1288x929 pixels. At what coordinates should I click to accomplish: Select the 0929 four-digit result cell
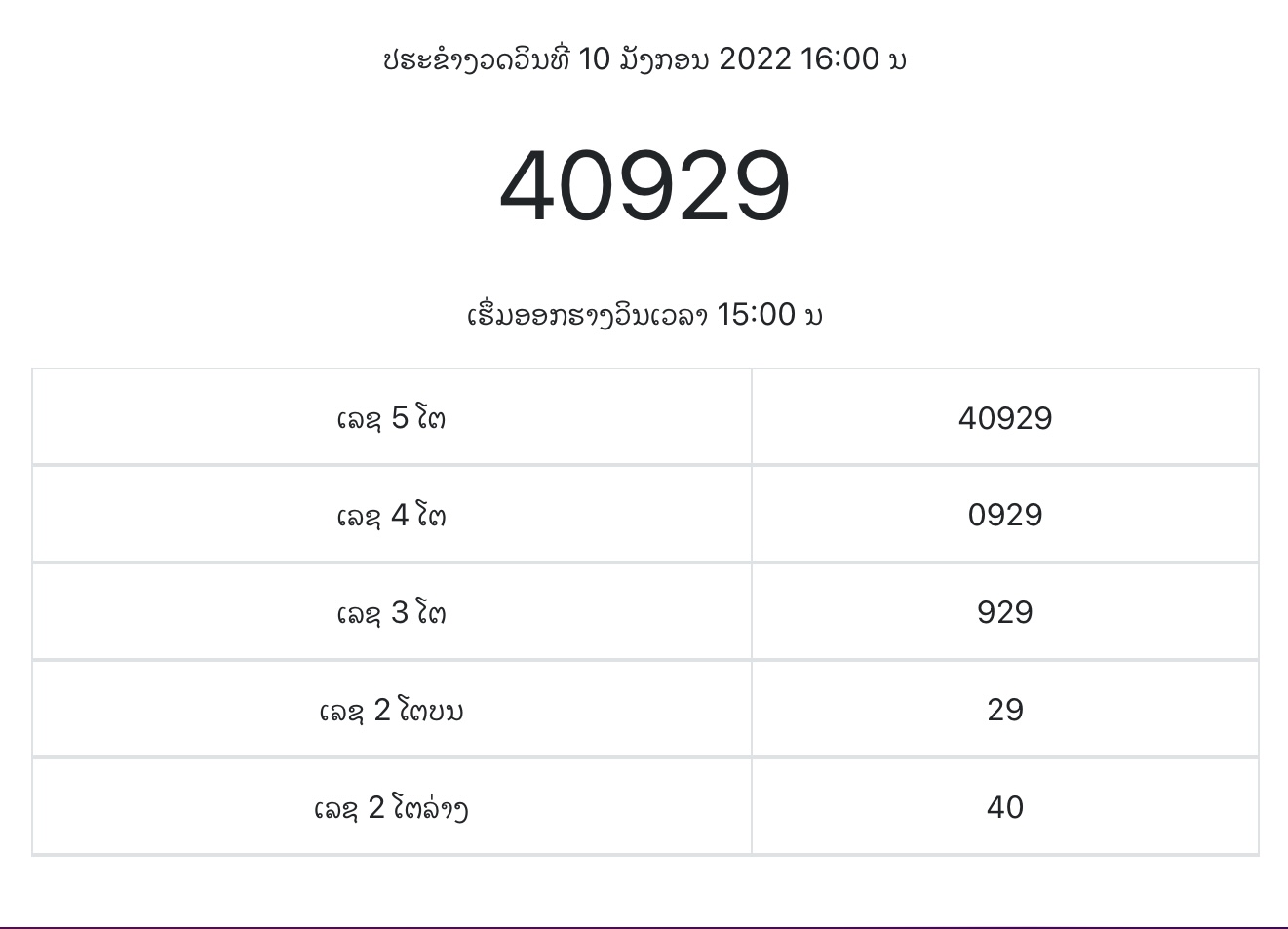[1005, 515]
